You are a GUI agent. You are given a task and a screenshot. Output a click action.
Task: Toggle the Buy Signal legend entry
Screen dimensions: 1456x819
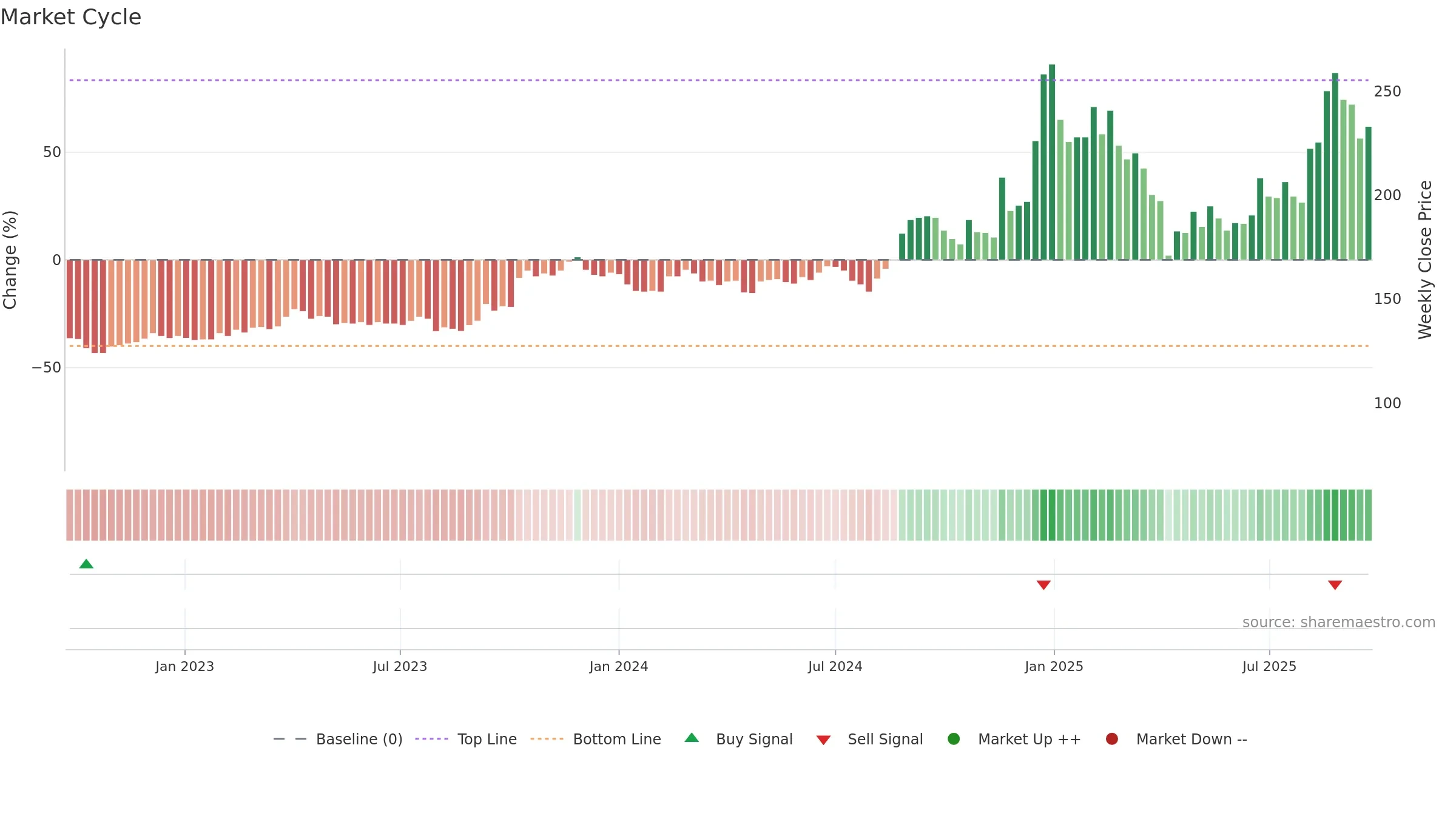(x=738, y=739)
